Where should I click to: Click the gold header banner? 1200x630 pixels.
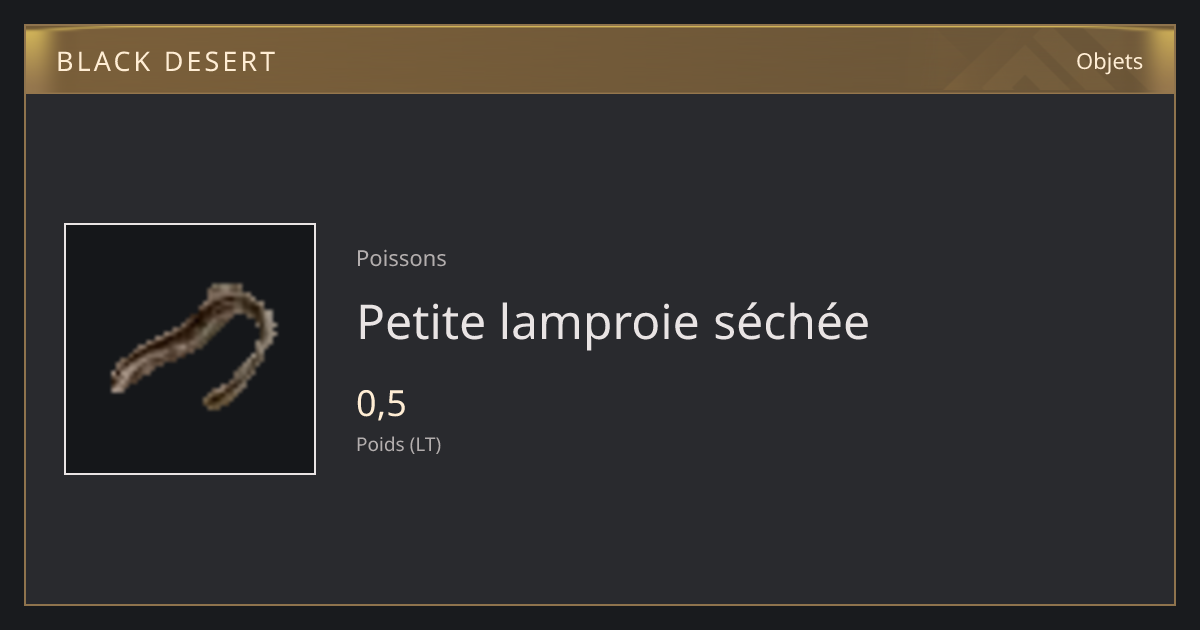click(600, 61)
